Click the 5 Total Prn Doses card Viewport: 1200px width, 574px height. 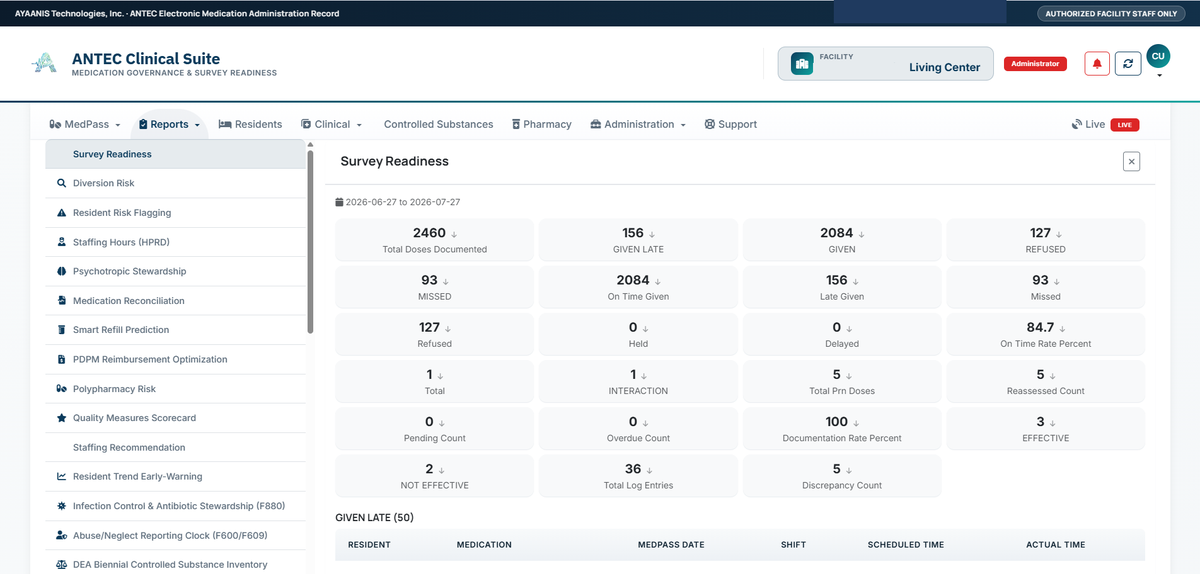click(x=842, y=382)
